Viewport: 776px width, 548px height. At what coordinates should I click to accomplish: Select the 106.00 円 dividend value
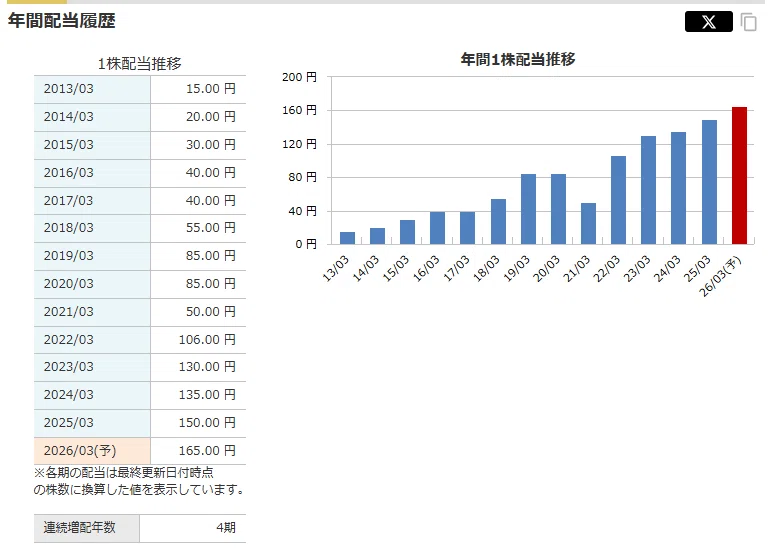coord(207,340)
